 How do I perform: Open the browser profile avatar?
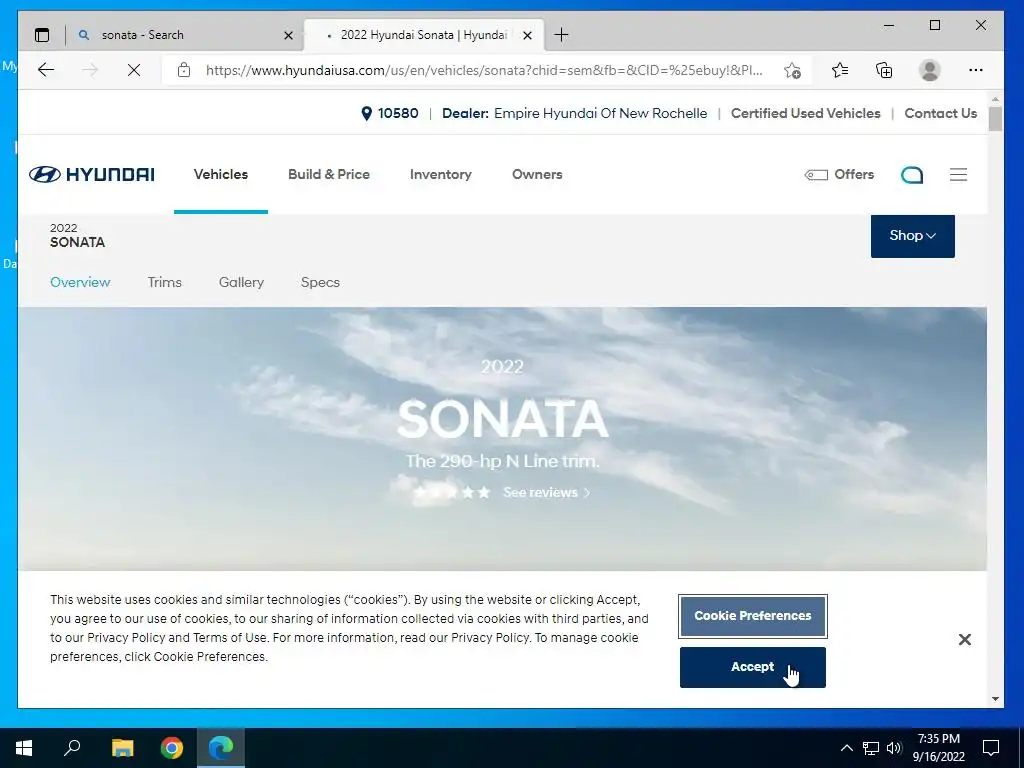[929, 70]
